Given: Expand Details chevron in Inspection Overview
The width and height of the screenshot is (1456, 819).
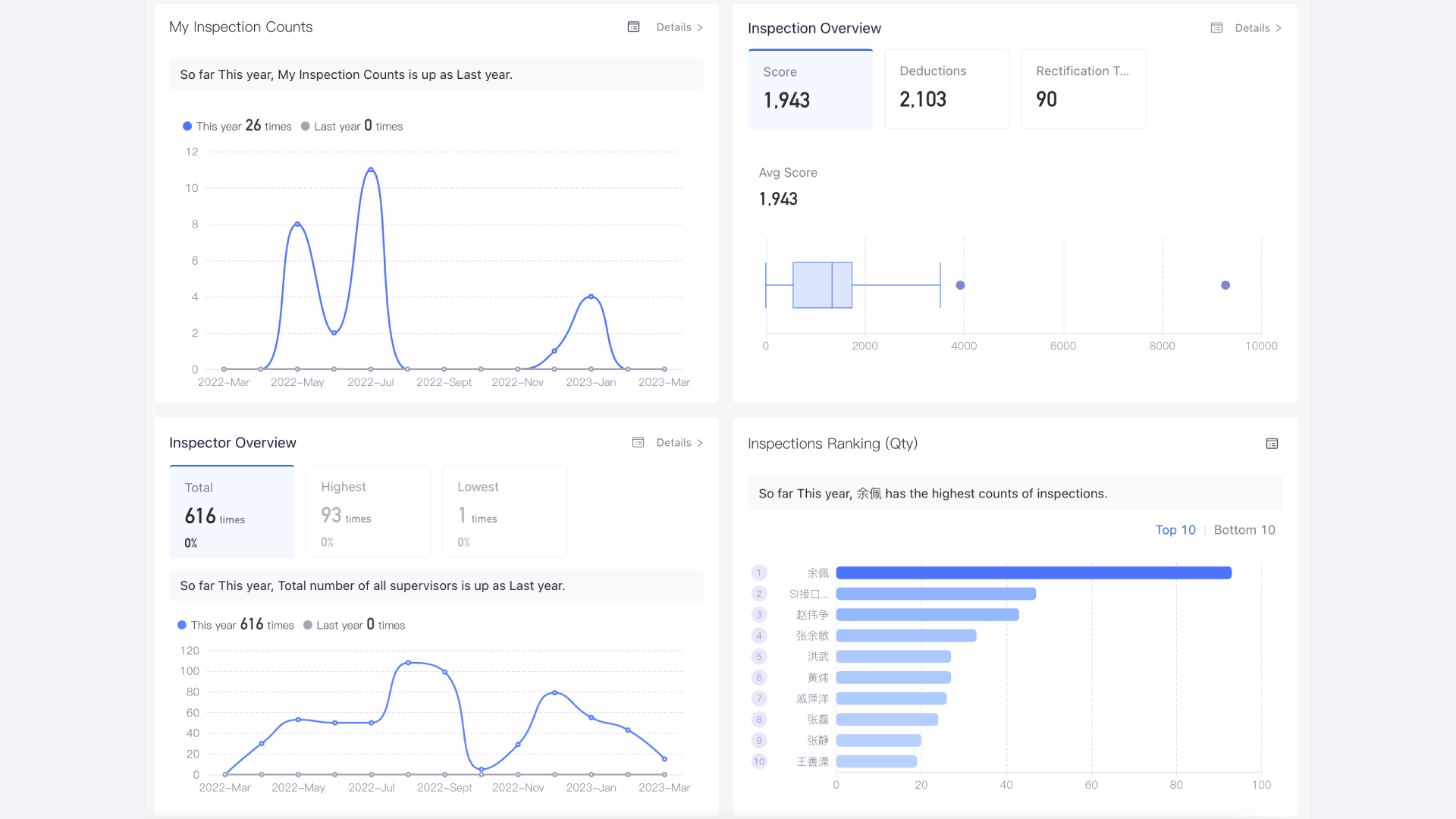Looking at the screenshot, I should pyautogui.click(x=1278, y=28).
